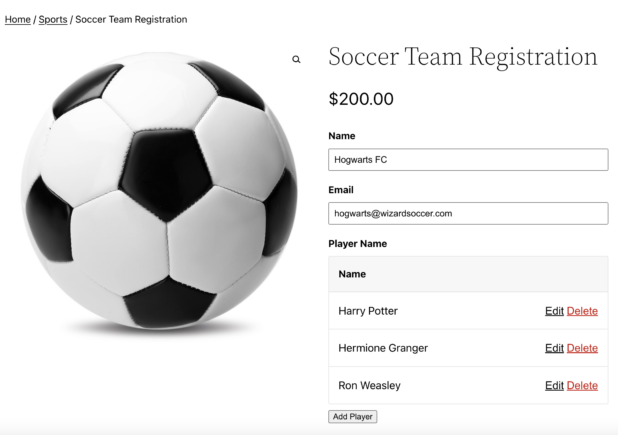Click the Email field label
The height and width of the screenshot is (435, 618).
pos(342,189)
